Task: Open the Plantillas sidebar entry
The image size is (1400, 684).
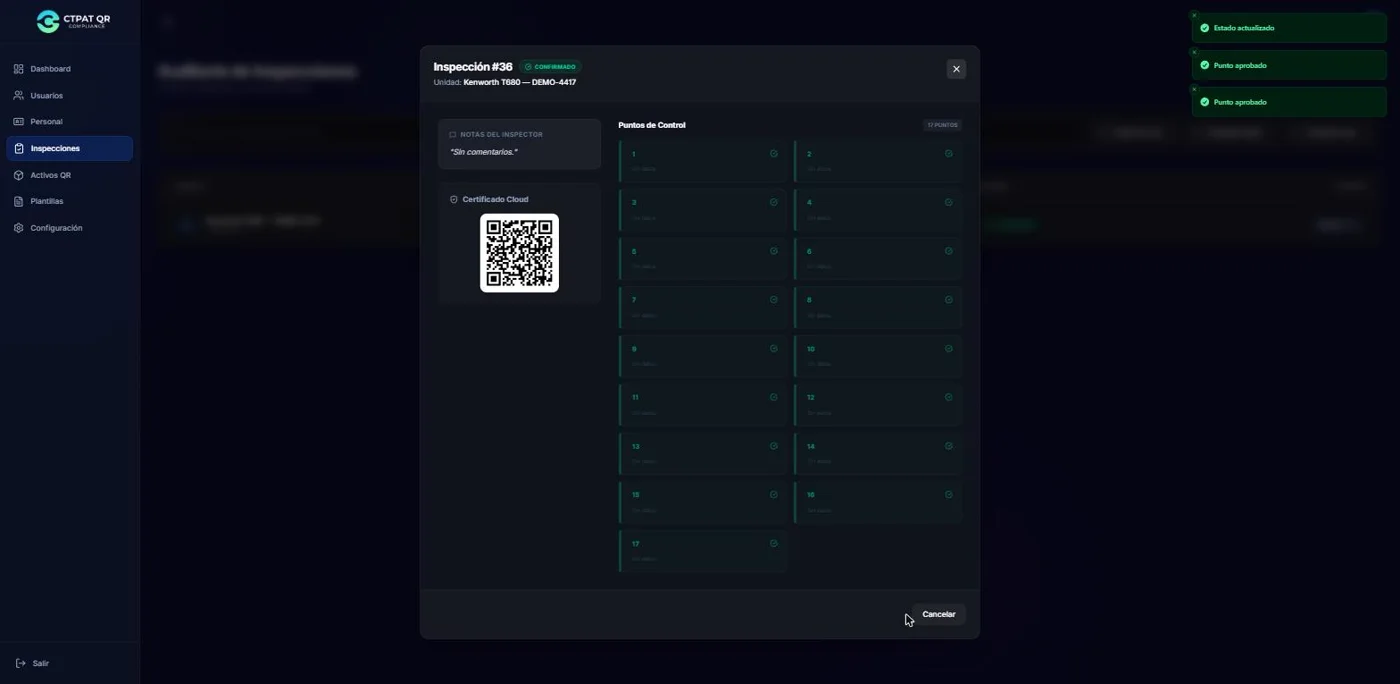Action: [69, 201]
